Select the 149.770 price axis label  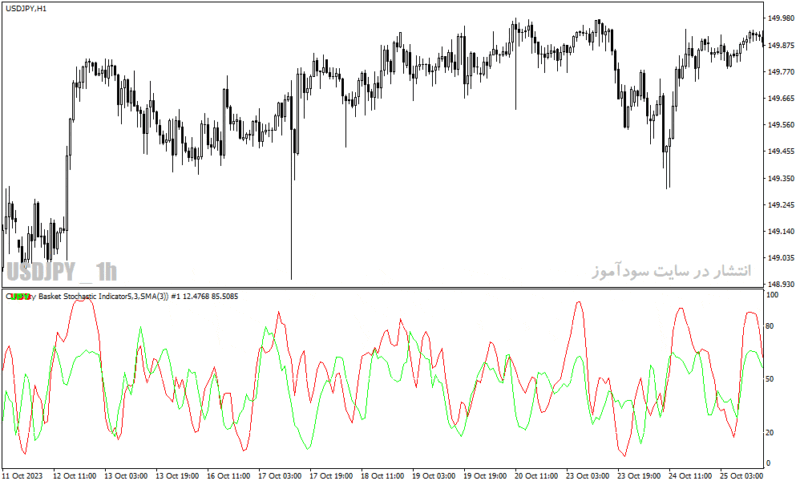781,72
